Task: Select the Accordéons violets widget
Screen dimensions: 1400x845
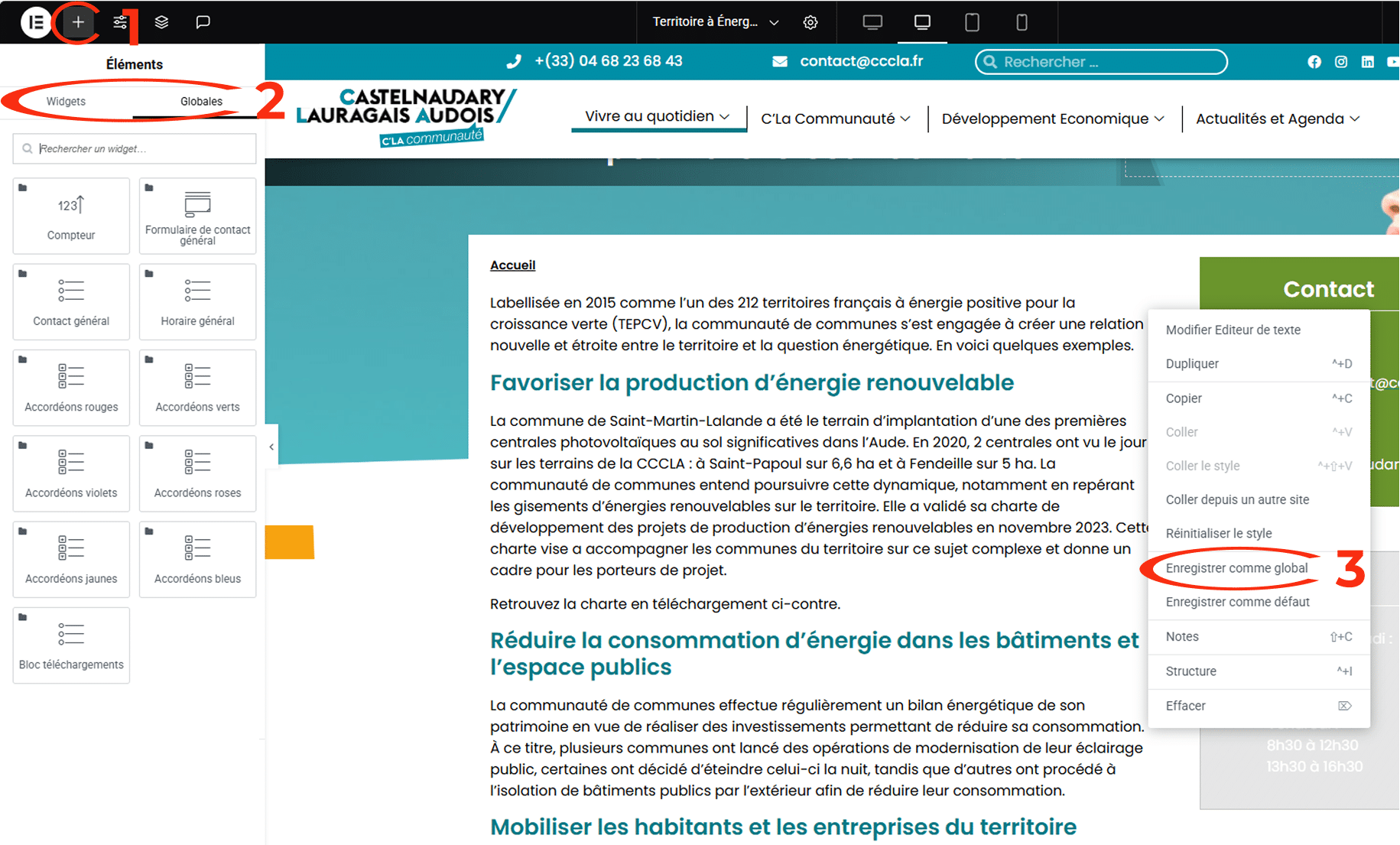Action: click(x=71, y=473)
